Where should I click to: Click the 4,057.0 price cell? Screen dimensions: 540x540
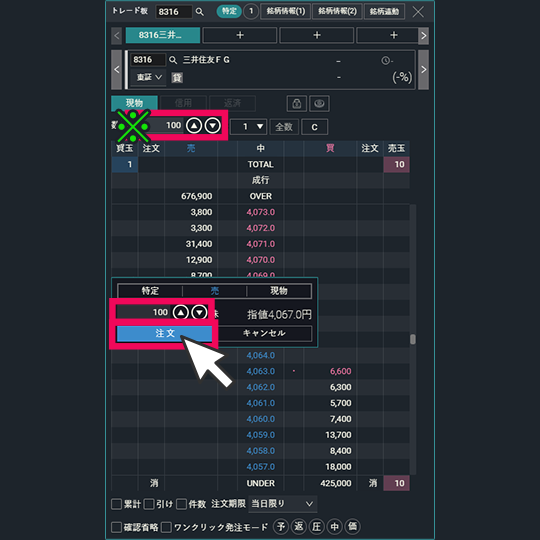[260, 467]
